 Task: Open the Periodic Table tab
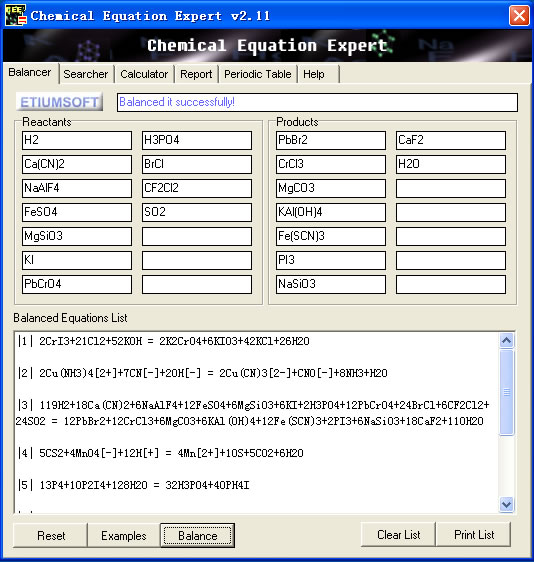pyautogui.click(x=258, y=74)
